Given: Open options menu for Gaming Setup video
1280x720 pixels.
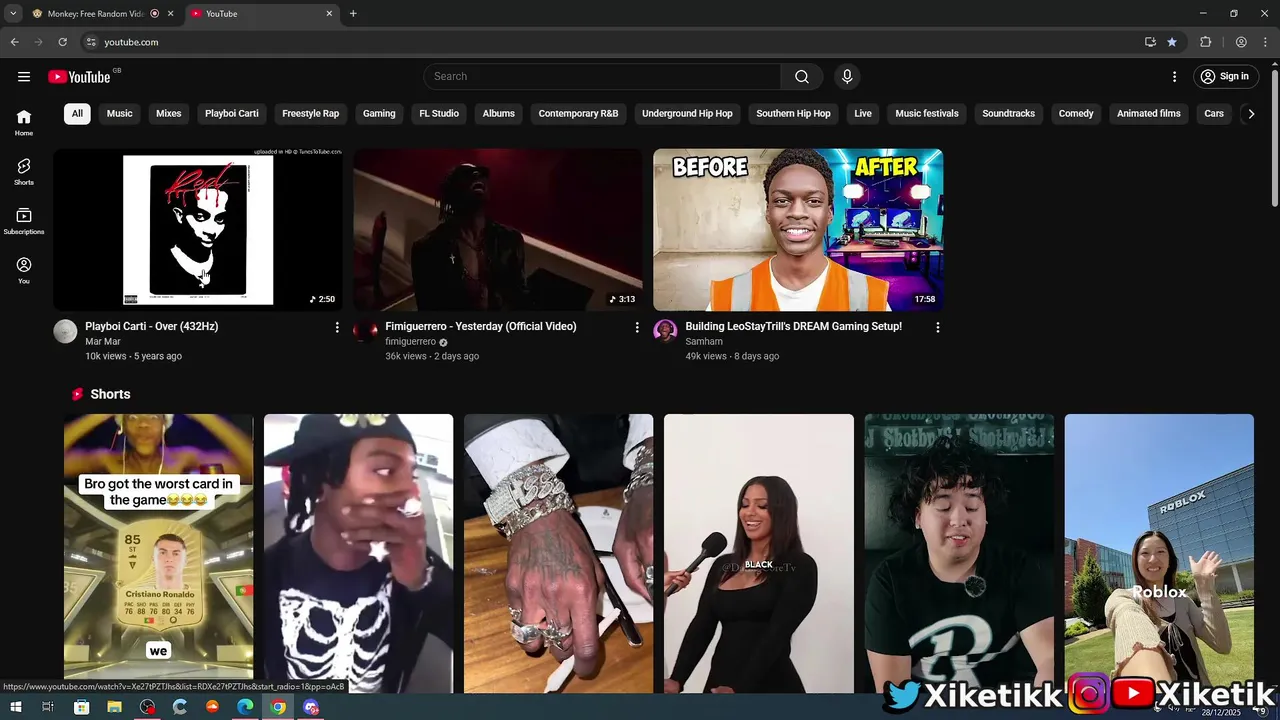Looking at the screenshot, I should (x=937, y=328).
